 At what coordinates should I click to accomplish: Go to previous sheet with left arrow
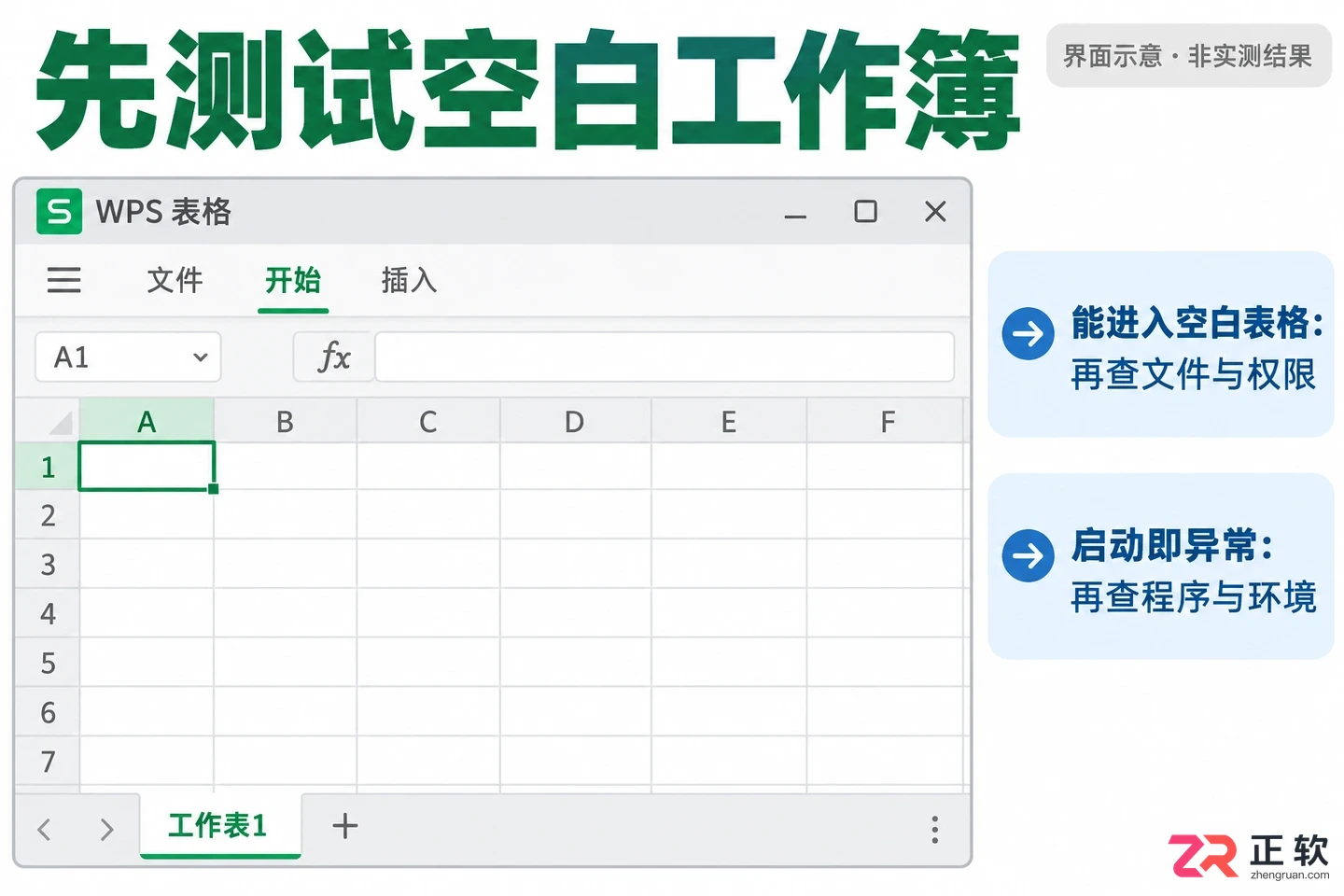coord(44,829)
